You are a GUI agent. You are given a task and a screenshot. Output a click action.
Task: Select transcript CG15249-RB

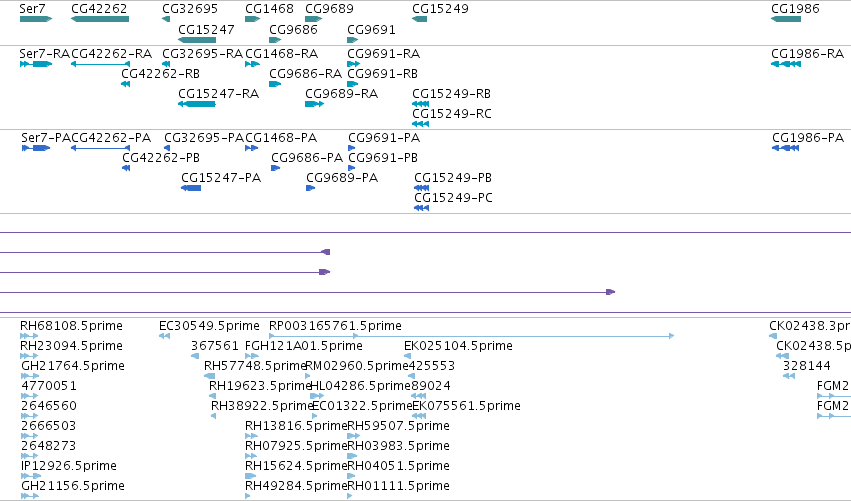coord(421,104)
